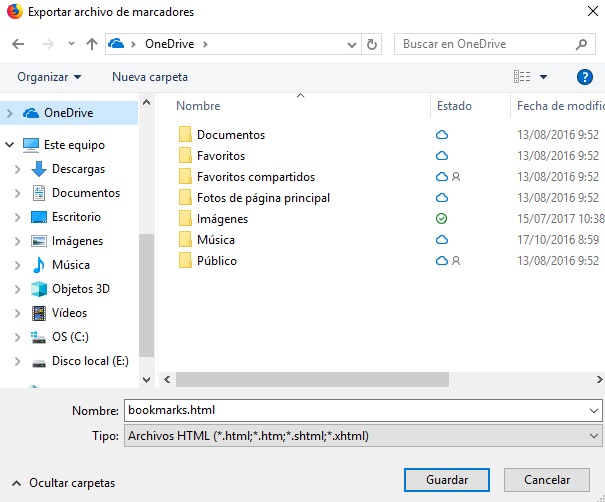Click the Cancelar button
The height and width of the screenshot is (502, 605).
click(547, 480)
